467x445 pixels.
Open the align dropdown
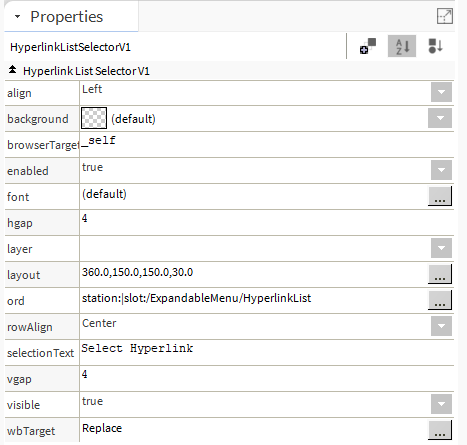[441, 92]
